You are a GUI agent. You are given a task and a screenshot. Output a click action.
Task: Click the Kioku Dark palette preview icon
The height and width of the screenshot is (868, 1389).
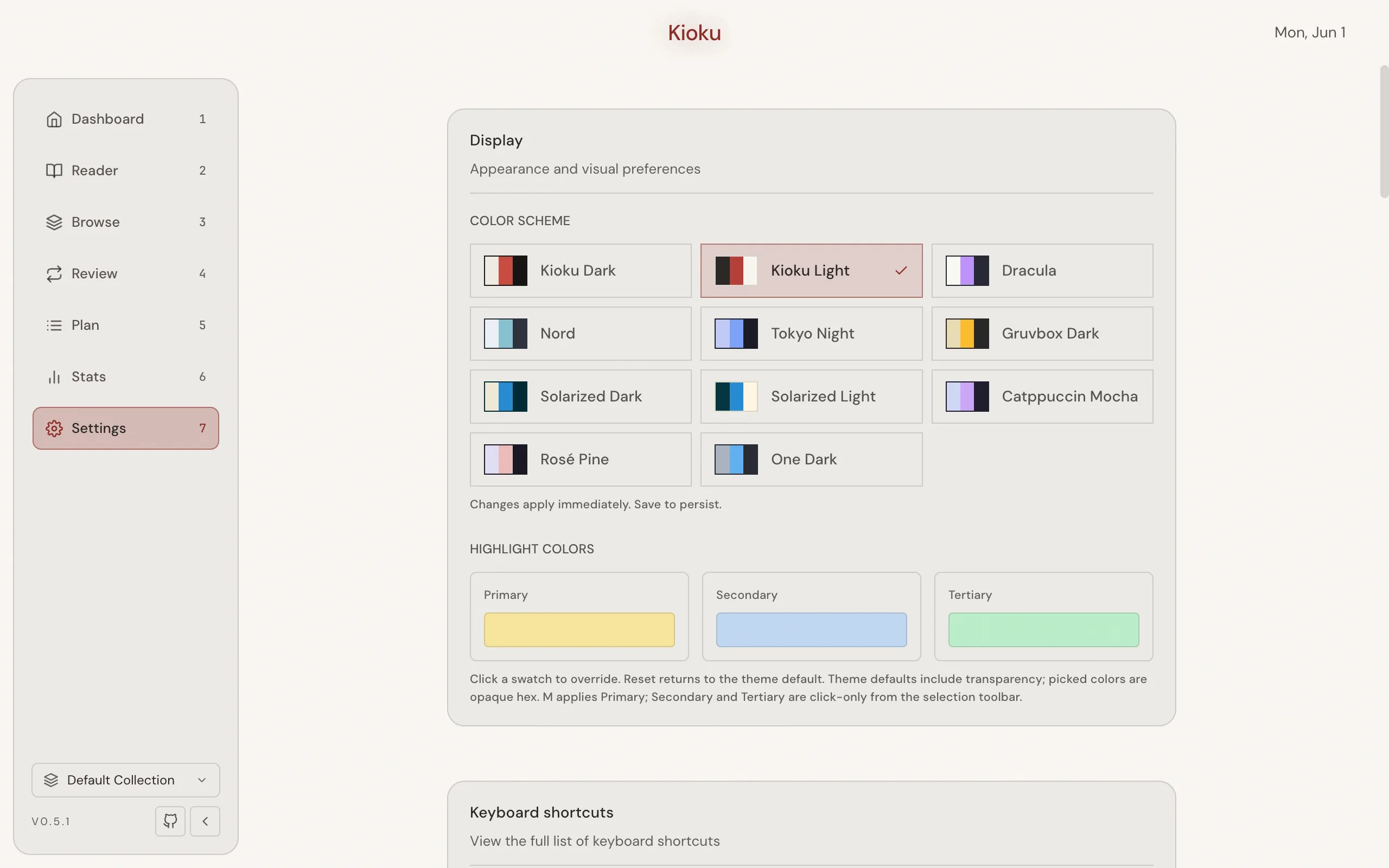click(505, 270)
